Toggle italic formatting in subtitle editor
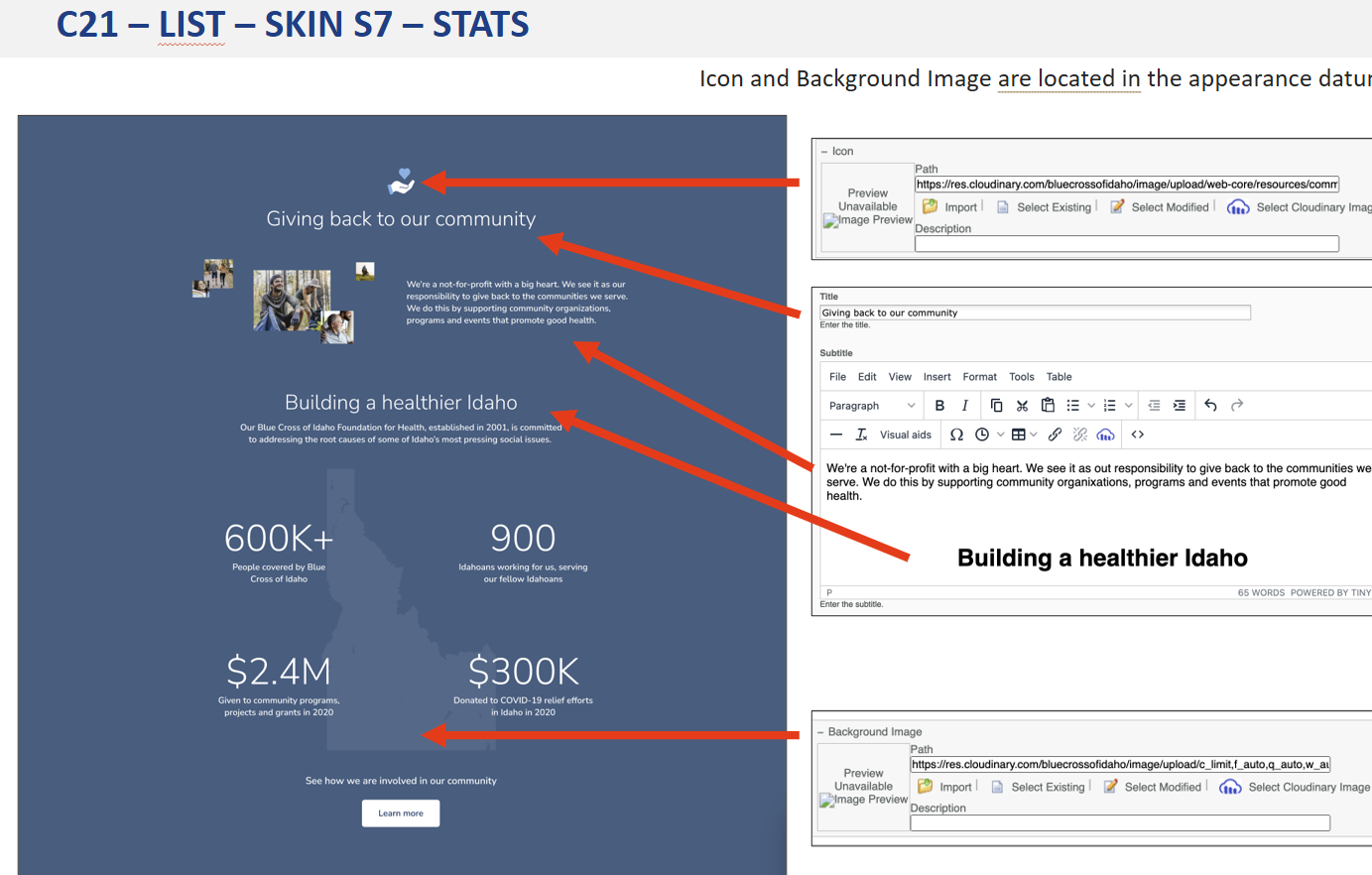This screenshot has width=1372, height=875. pos(964,406)
